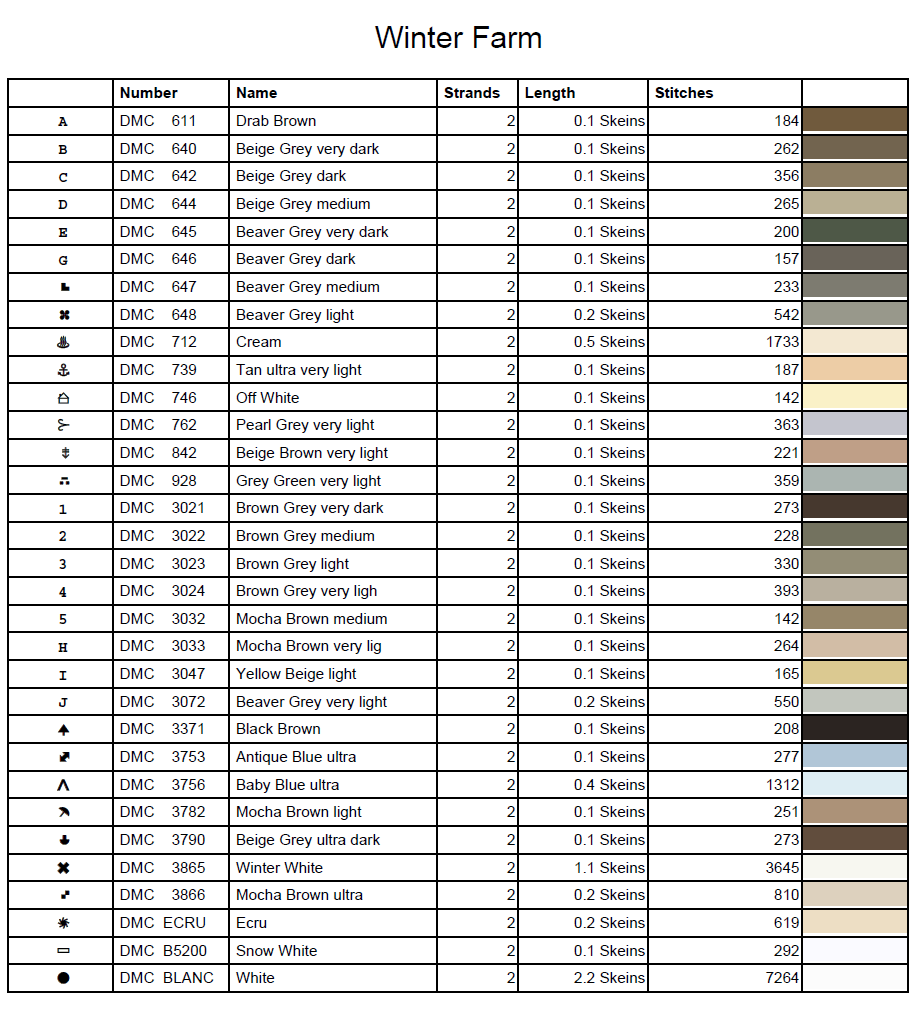
Task: Click the Drab Brown color swatch
Action: coord(854,121)
